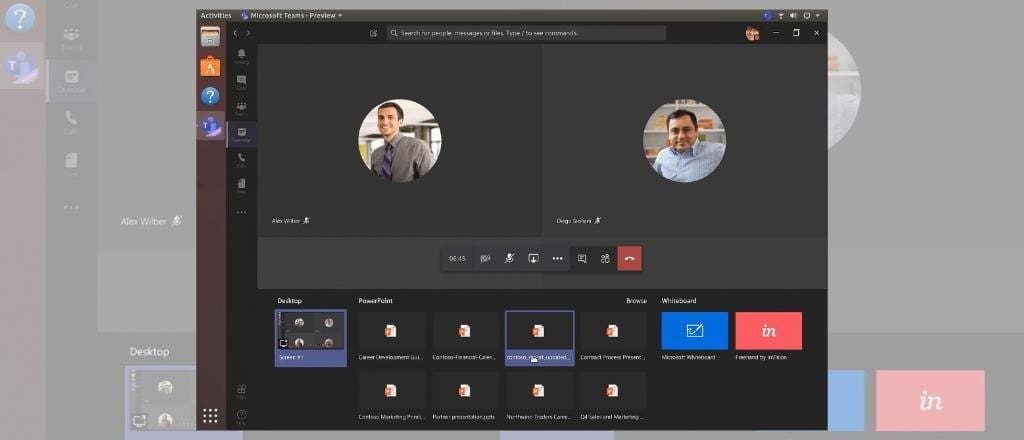Browse for a PowerPoint file

(636, 301)
